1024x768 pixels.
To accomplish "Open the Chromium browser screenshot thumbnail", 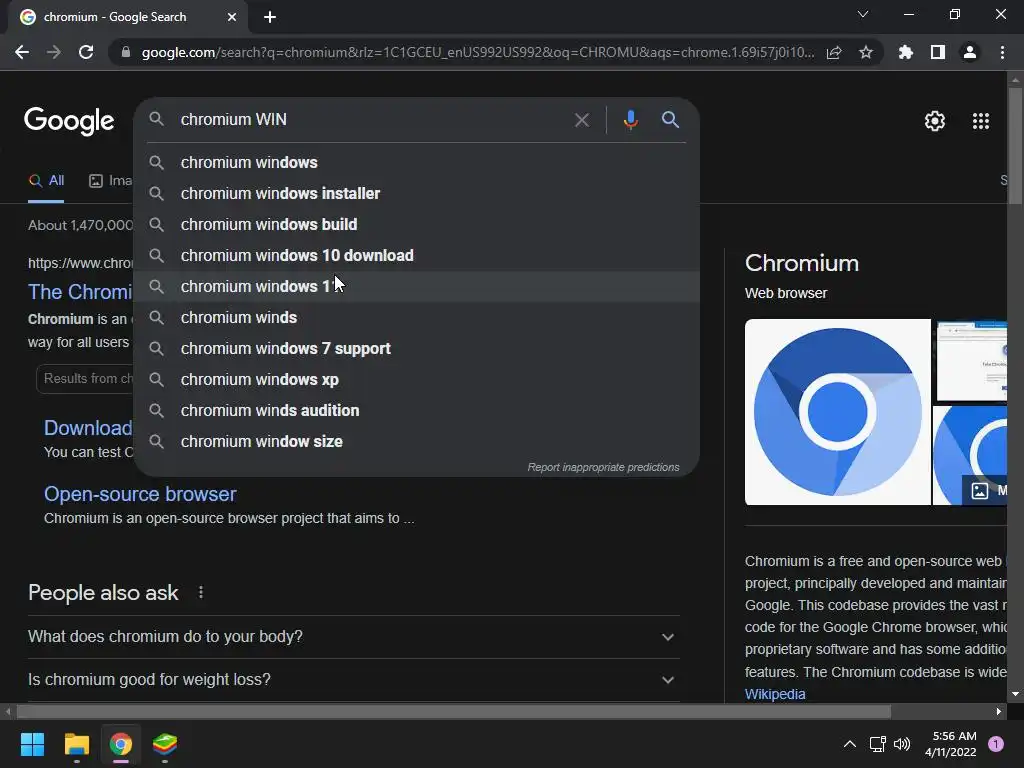I will [x=970, y=361].
